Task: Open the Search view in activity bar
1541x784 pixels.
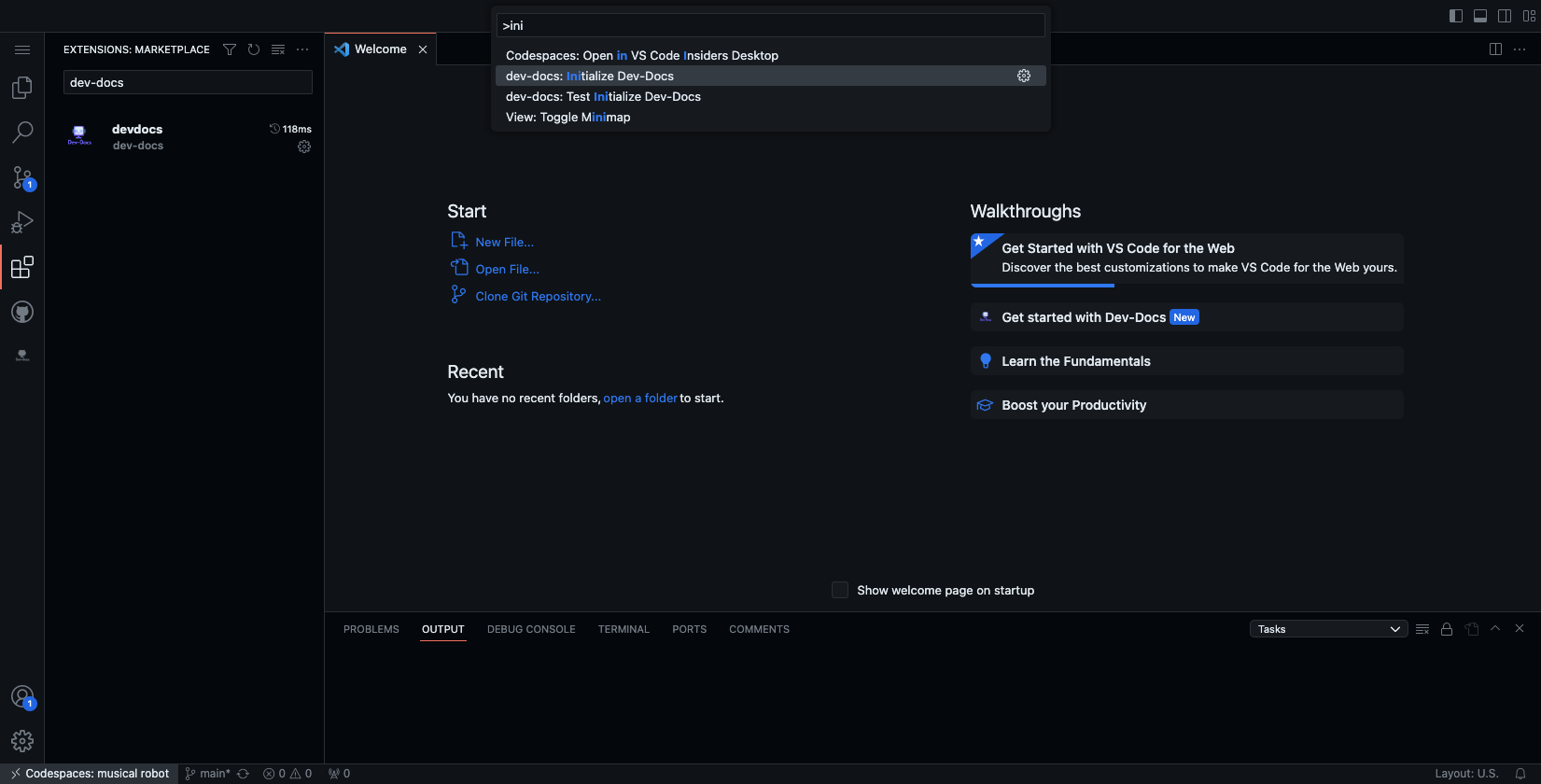Action: click(22, 133)
